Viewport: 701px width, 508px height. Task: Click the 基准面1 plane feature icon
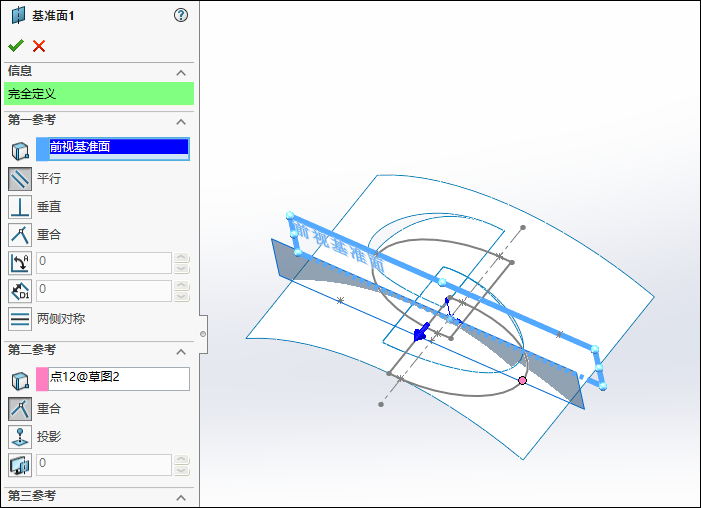[18, 15]
